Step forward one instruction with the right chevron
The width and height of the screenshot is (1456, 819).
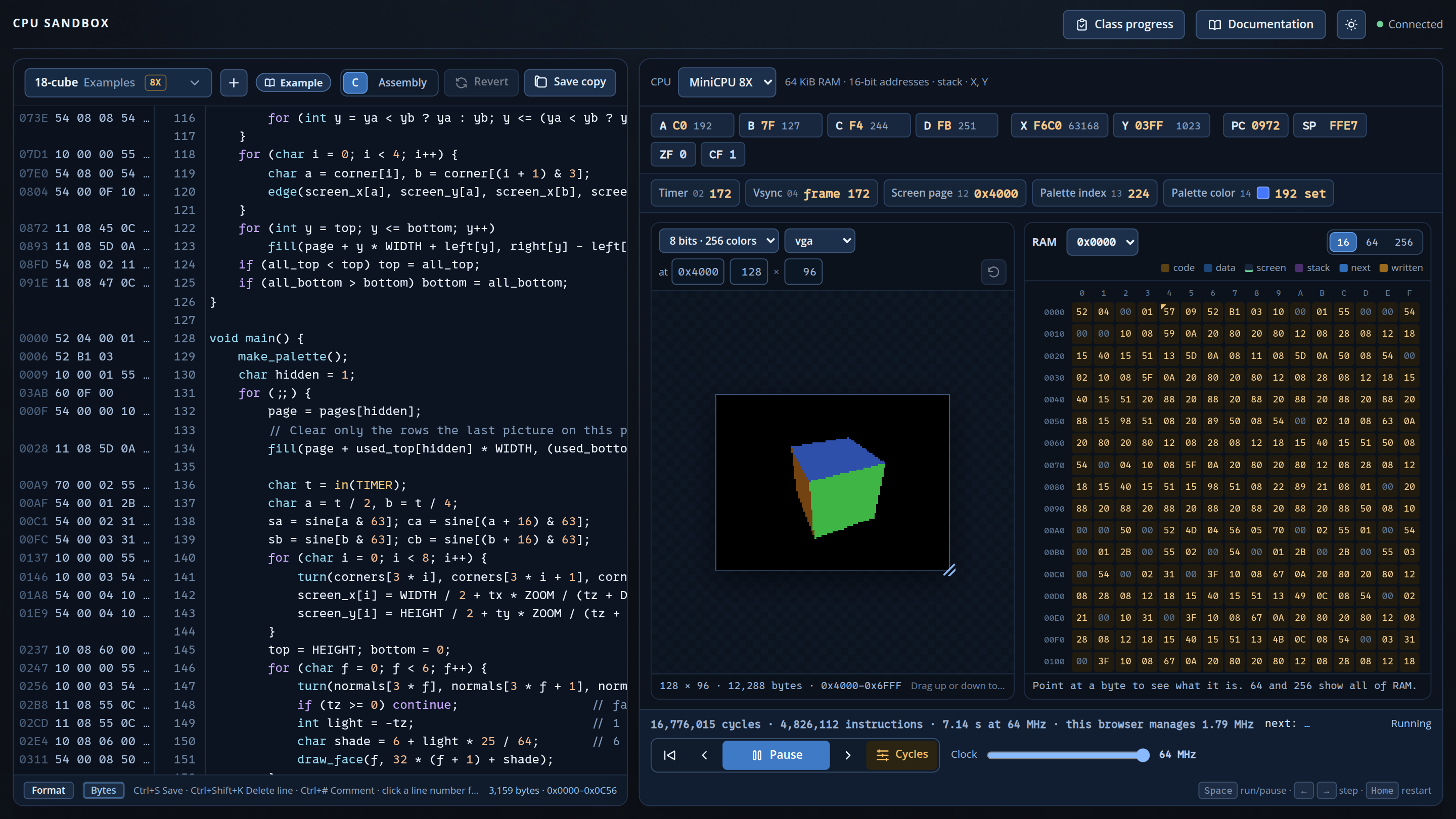847,755
